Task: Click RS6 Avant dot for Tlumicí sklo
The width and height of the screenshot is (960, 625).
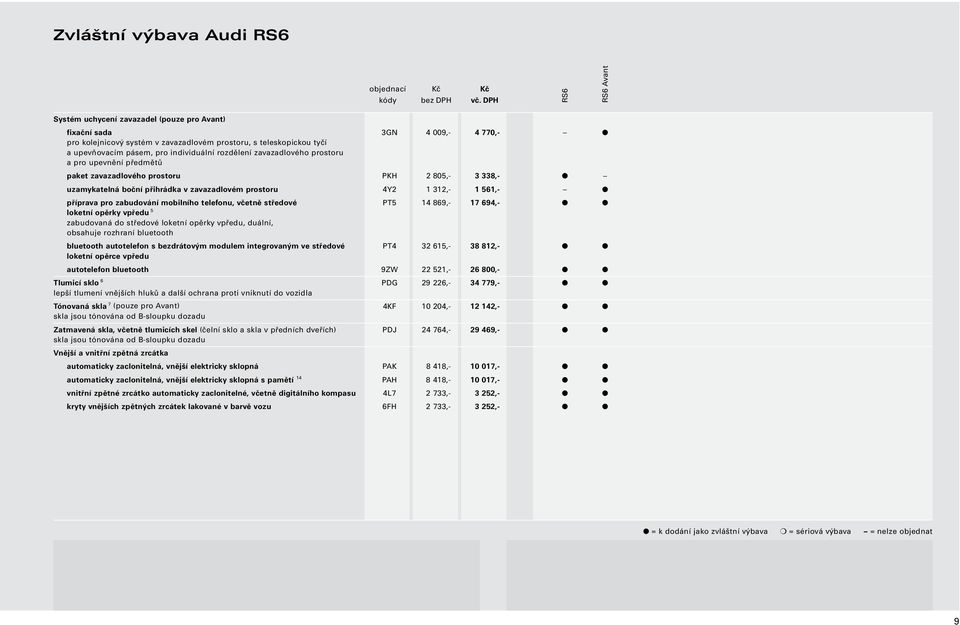Action: [605, 283]
